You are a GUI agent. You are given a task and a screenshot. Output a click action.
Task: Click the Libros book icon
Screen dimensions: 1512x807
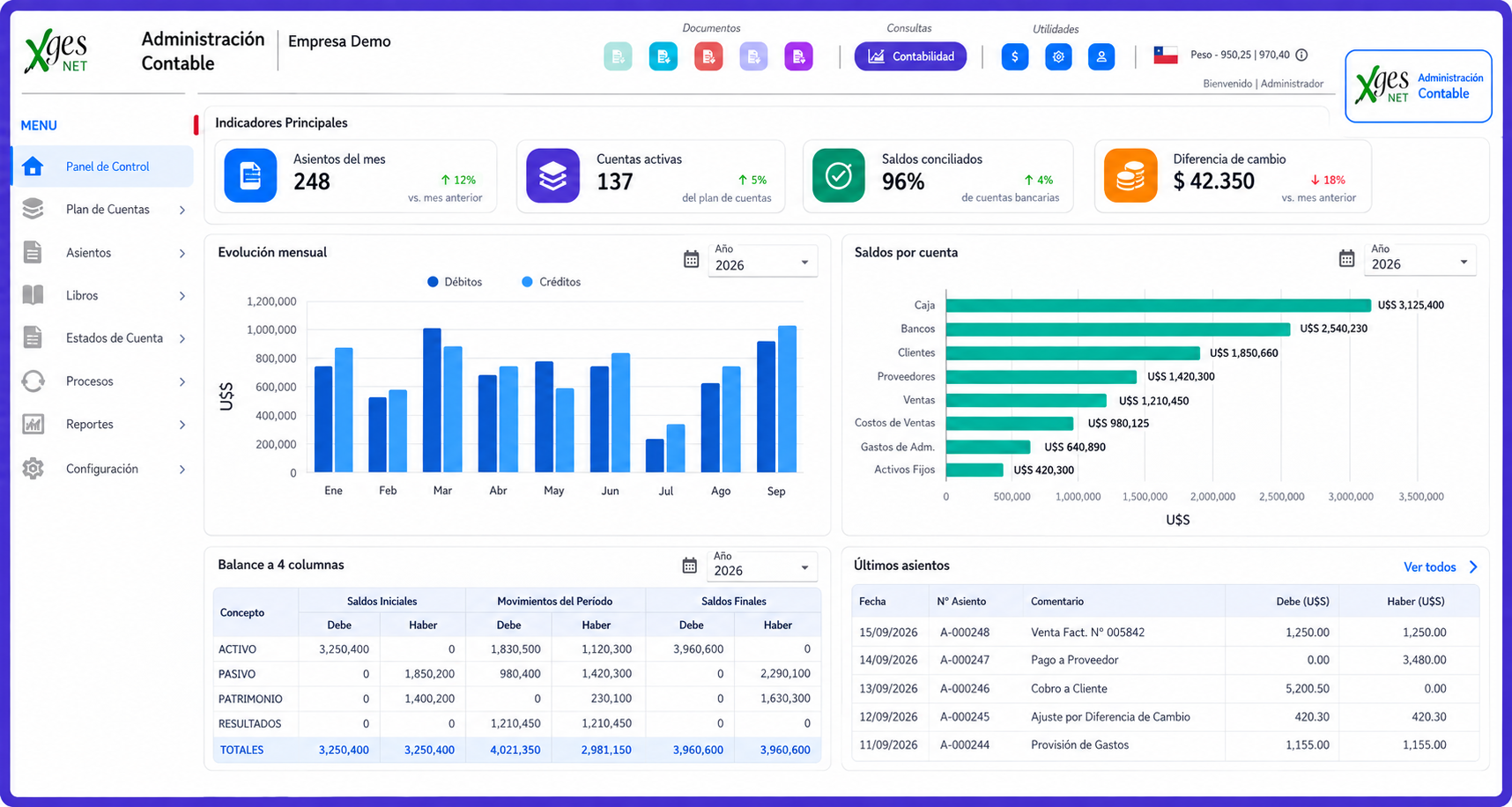pyautogui.click(x=33, y=295)
